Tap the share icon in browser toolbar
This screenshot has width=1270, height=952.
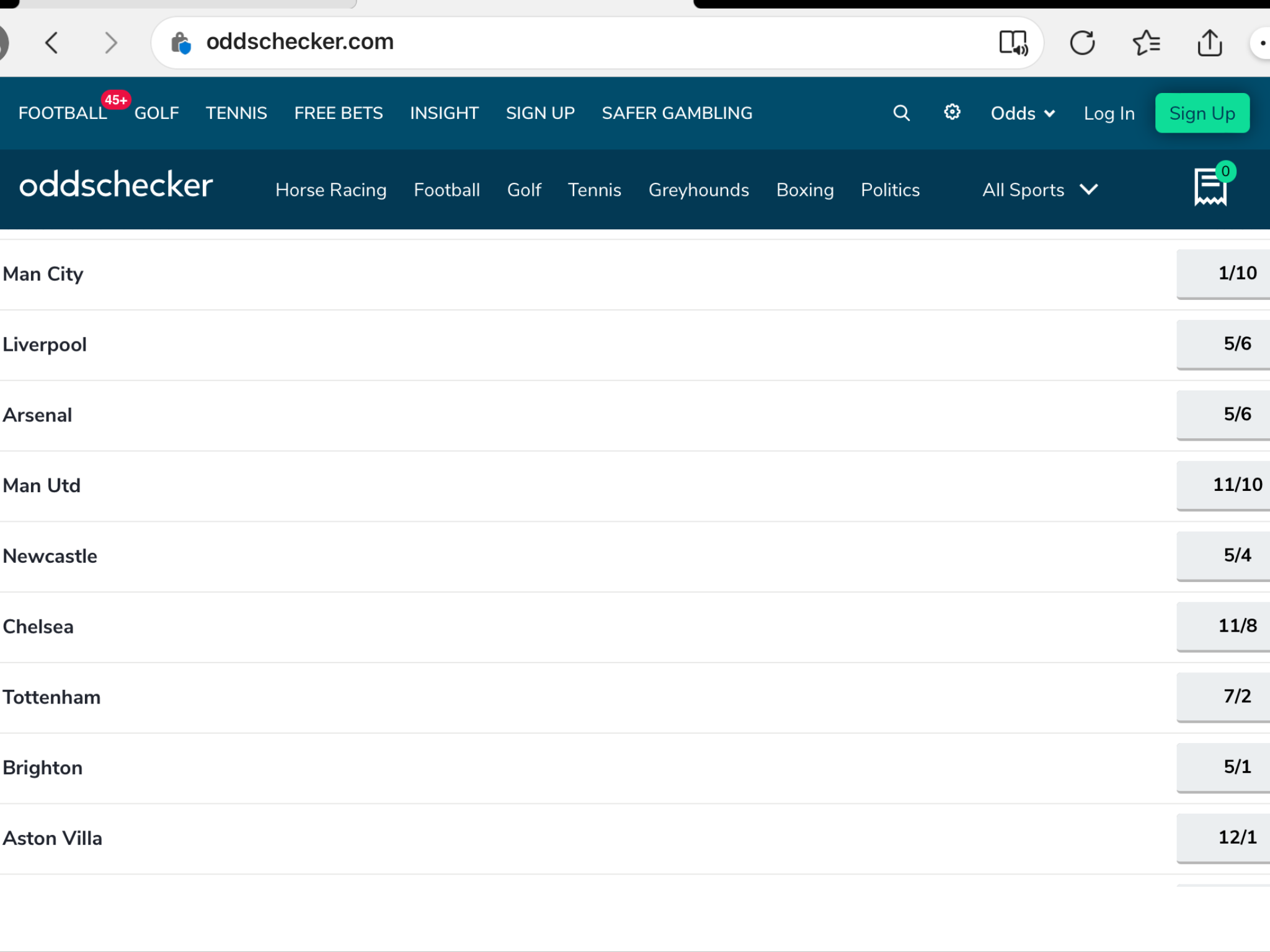pyautogui.click(x=1209, y=43)
